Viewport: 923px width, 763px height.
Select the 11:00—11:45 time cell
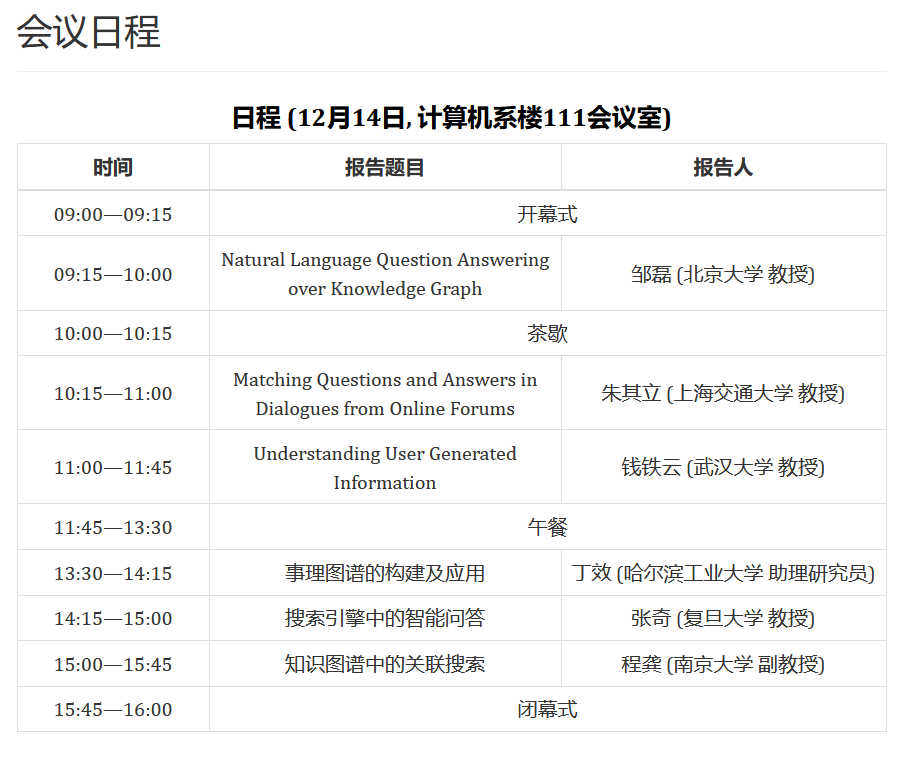pos(113,467)
